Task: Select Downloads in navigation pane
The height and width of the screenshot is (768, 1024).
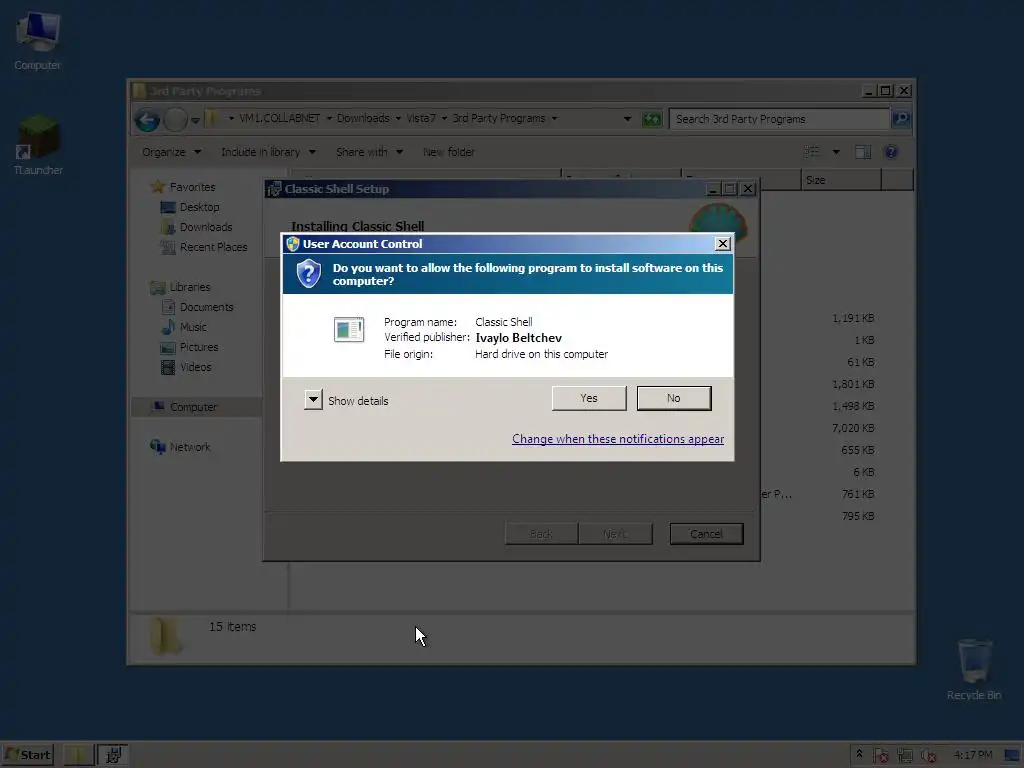Action: 196,227
